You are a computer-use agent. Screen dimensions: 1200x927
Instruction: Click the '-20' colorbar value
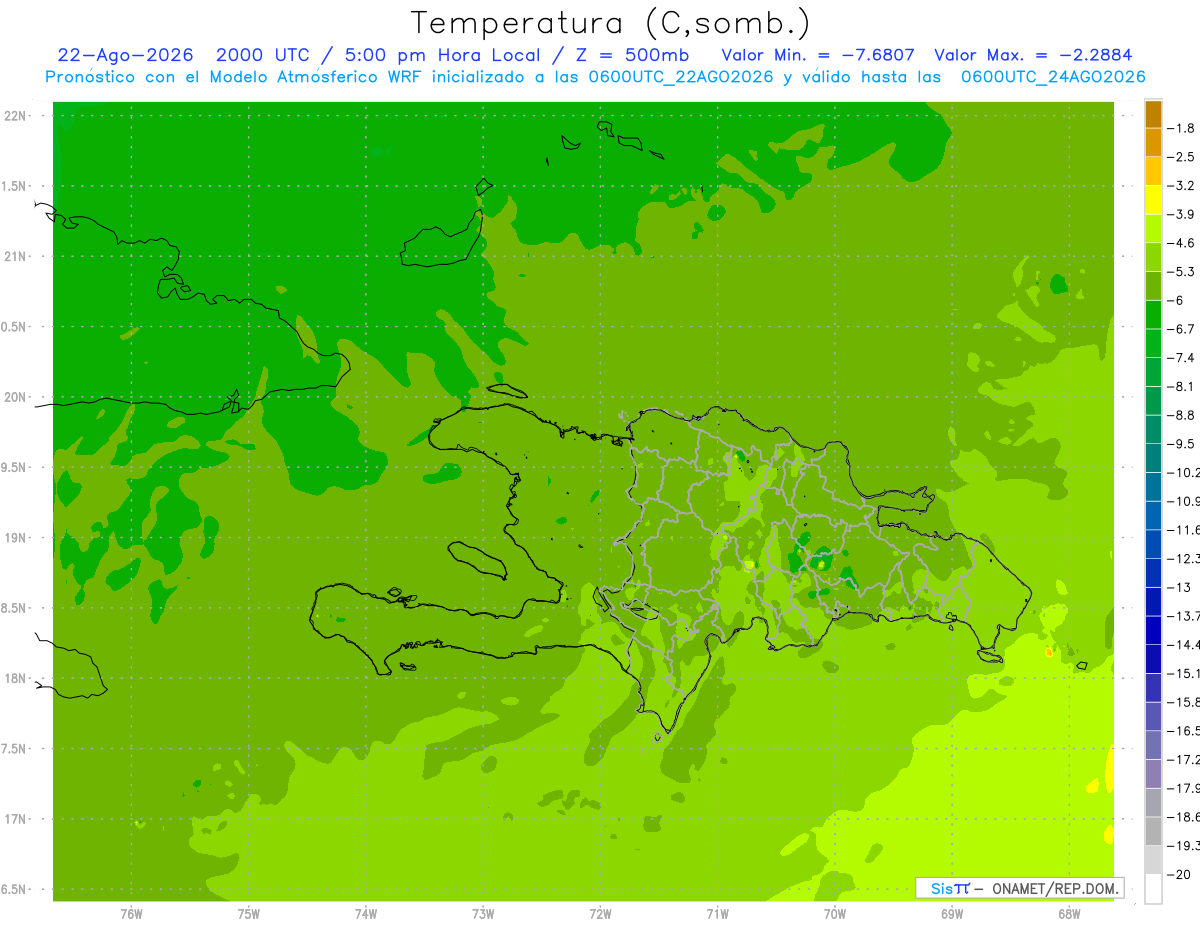pos(1180,874)
